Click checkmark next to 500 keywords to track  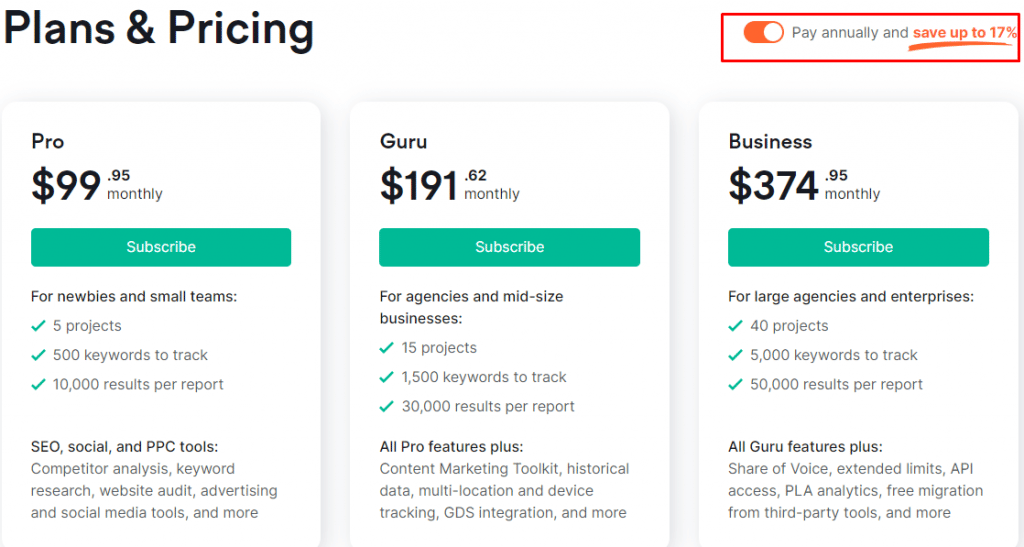(39, 355)
